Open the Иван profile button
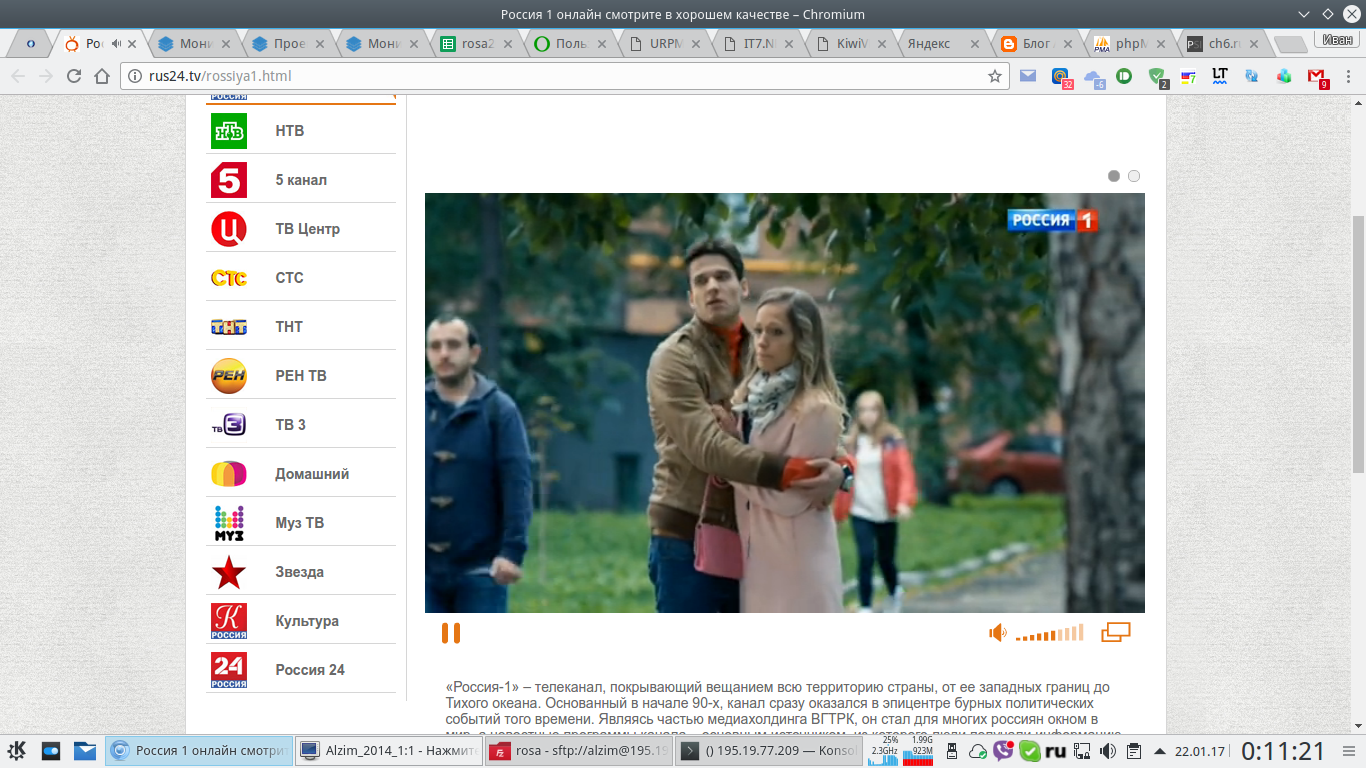Screen dimensions: 1366x768 (x=1337, y=40)
